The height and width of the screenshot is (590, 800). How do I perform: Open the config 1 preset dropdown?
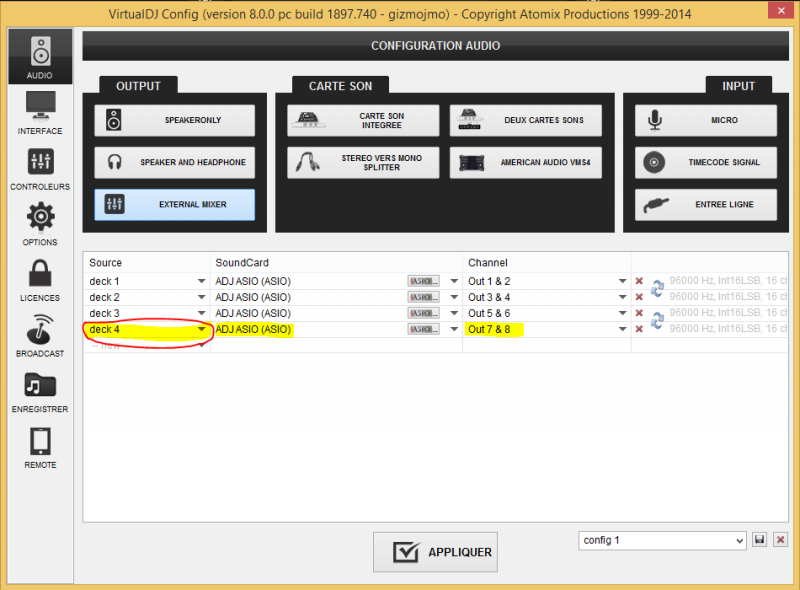click(662, 540)
